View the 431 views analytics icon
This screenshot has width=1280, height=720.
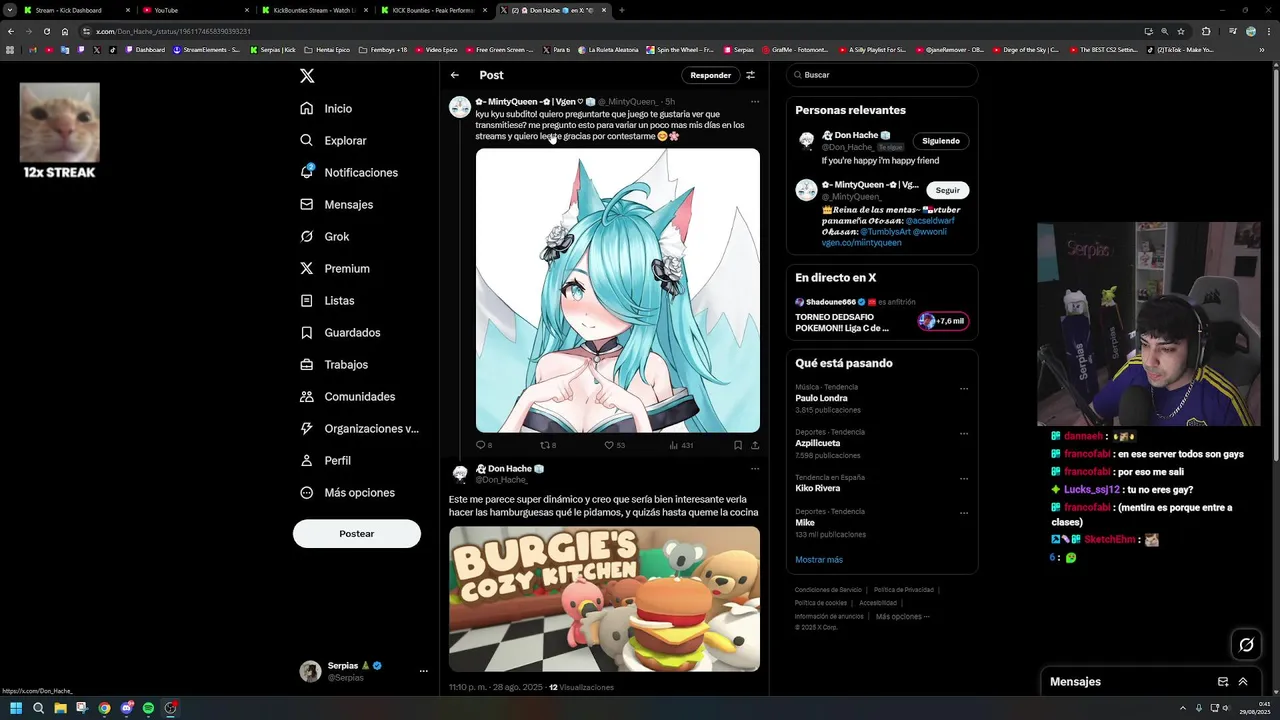pos(674,445)
